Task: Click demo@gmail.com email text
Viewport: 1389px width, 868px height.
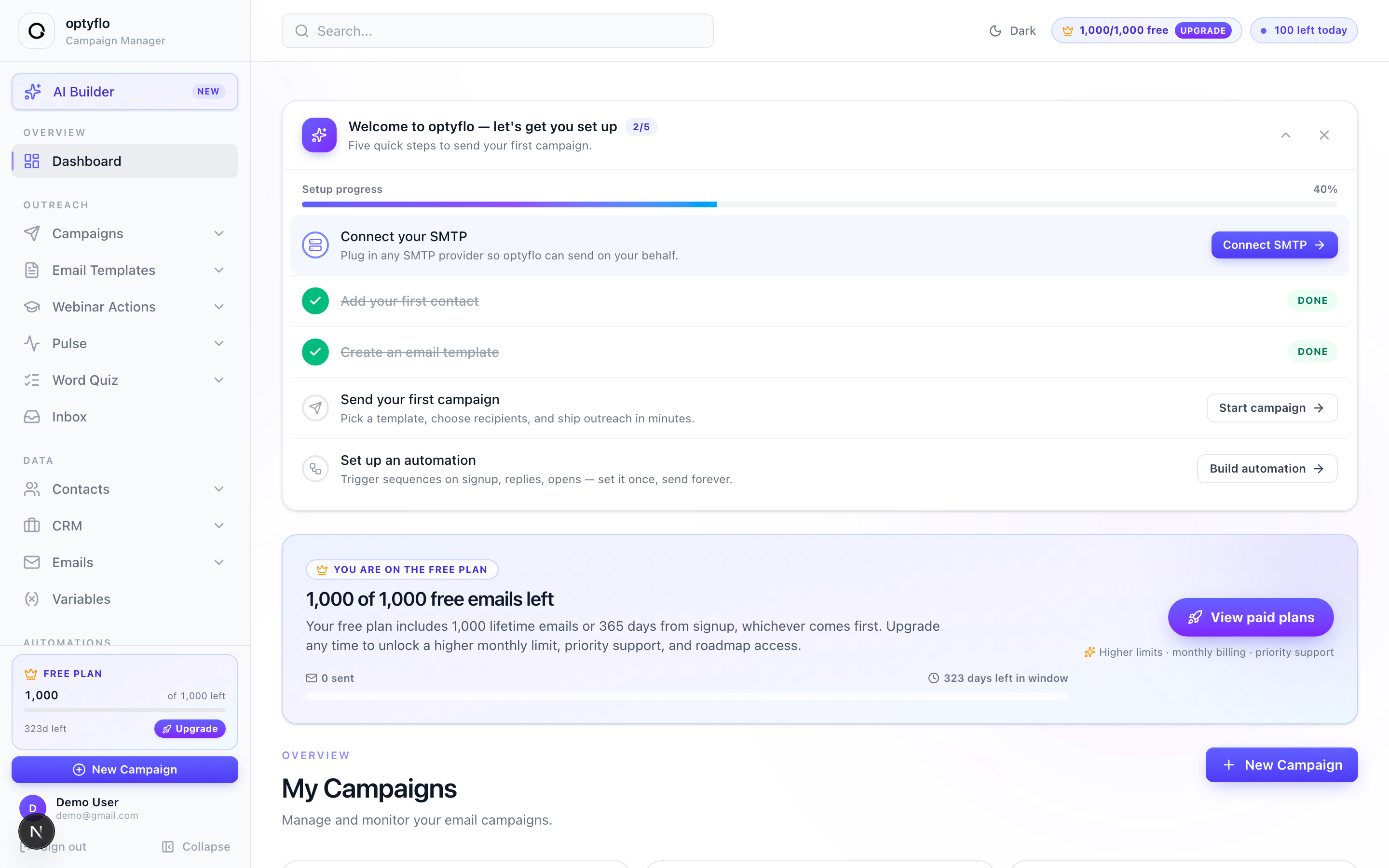Action: 97,816
